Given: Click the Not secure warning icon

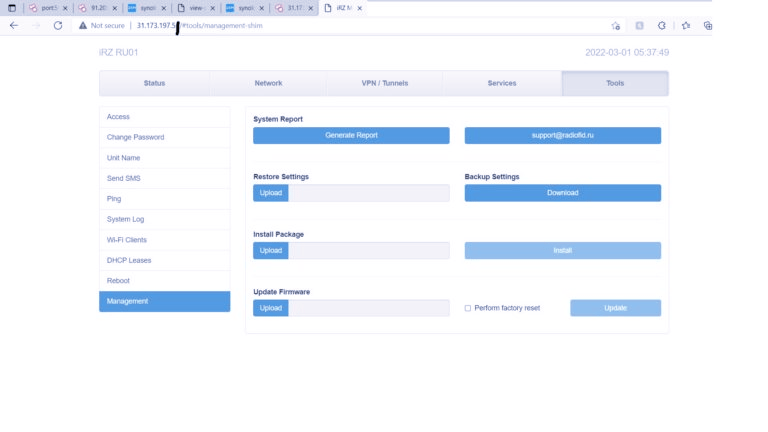Looking at the screenshot, I should [83, 25].
